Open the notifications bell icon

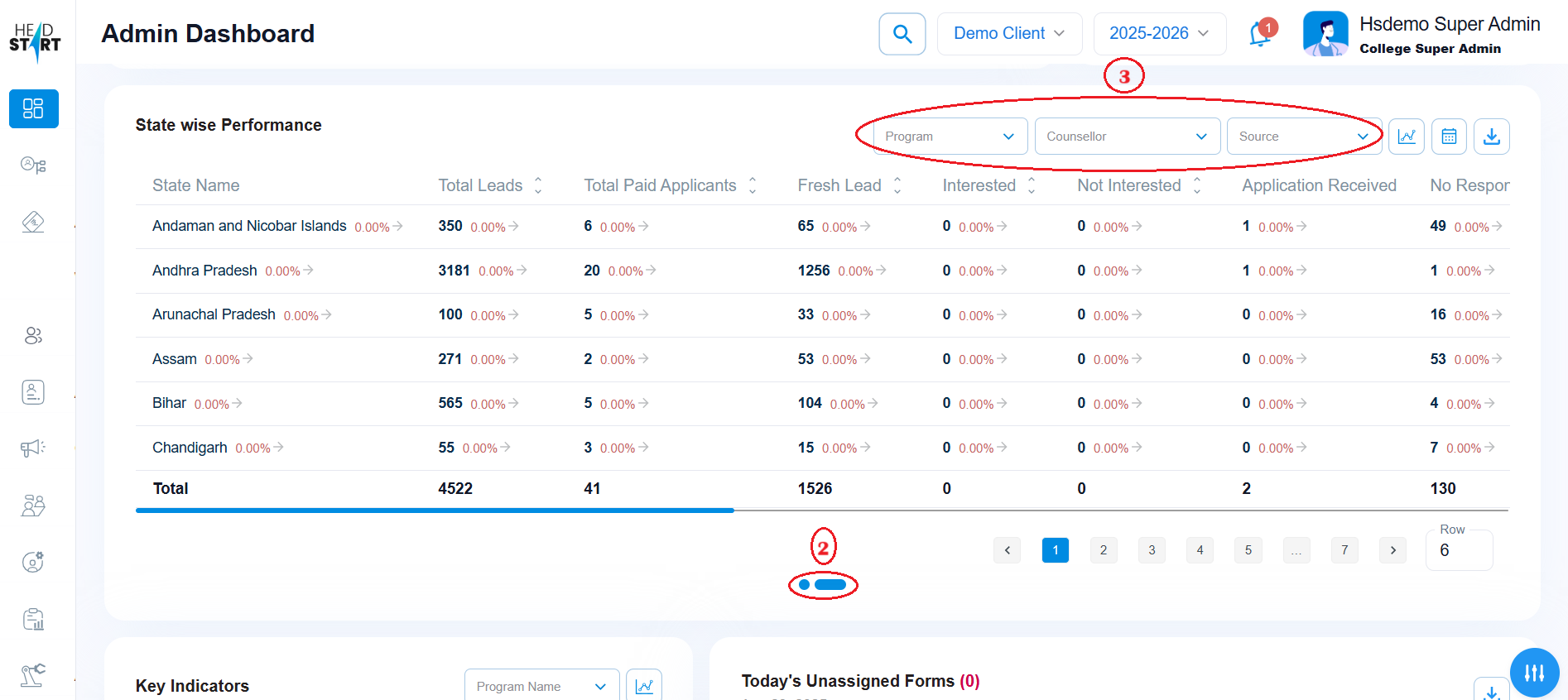pyautogui.click(x=1259, y=35)
